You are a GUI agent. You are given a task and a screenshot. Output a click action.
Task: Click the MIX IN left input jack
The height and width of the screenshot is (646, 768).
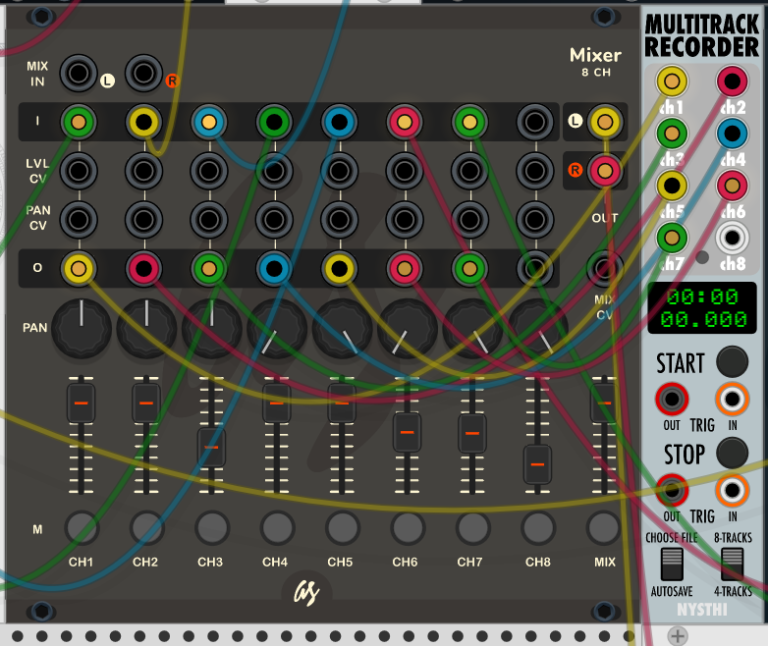click(x=78, y=73)
